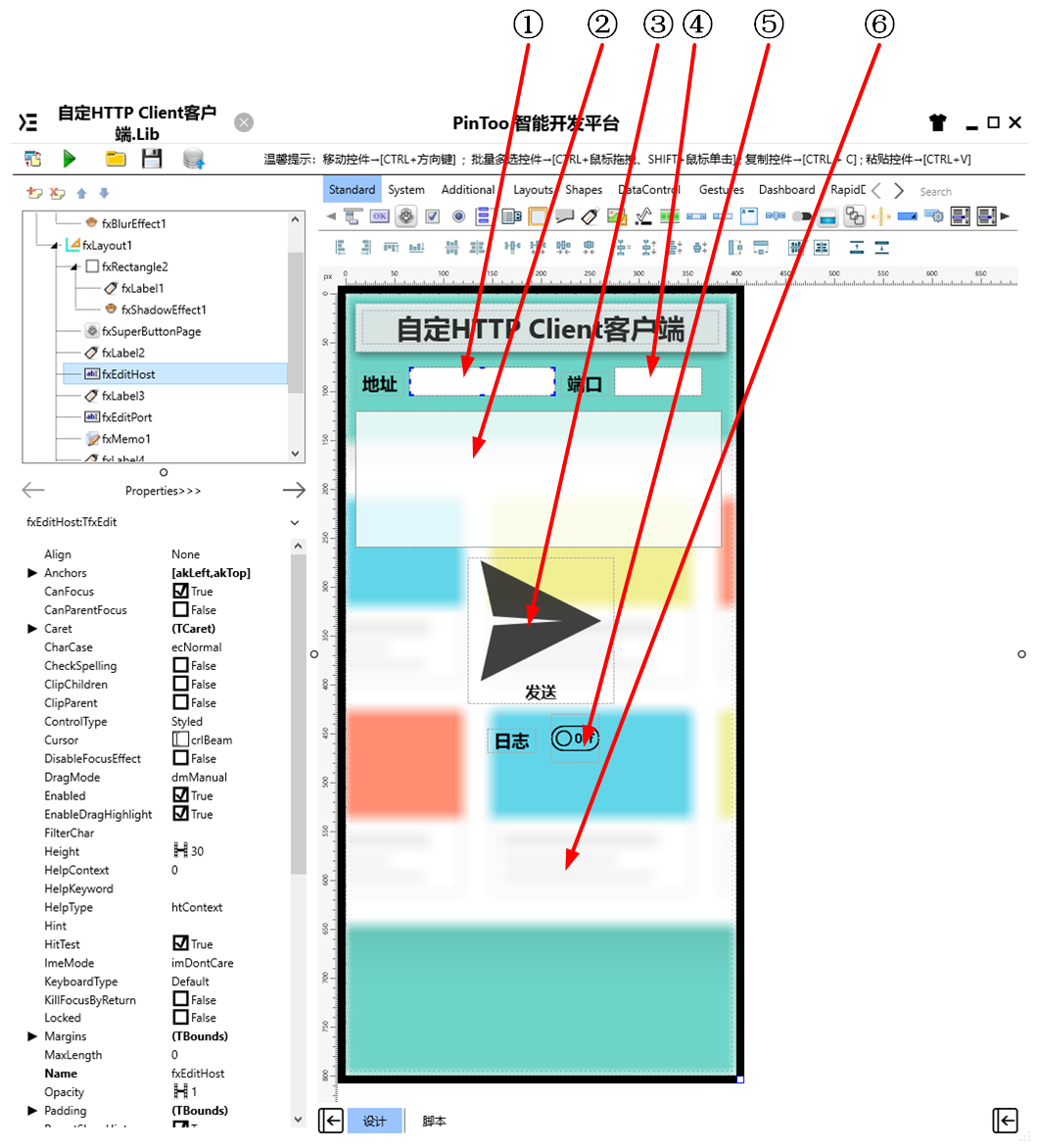This screenshot has width=1038, height=1148.
Task: Click the collapse panel icon at bottom-right
Action: pos(1005,1121)
